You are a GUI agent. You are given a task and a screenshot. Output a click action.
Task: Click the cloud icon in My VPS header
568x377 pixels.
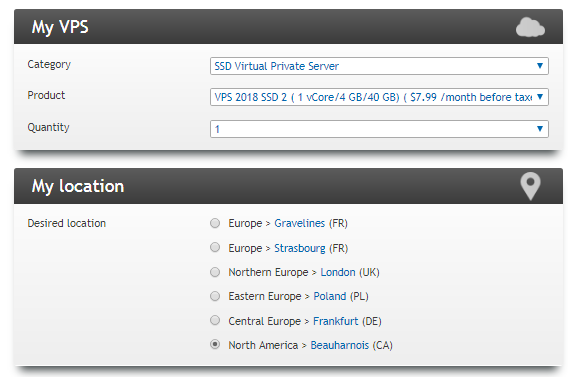point(530,27)
